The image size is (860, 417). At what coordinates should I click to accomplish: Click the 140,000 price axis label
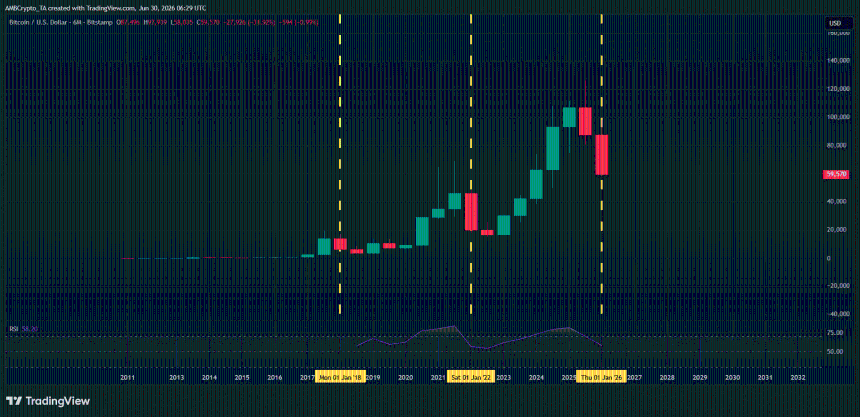tap(836, 61)
